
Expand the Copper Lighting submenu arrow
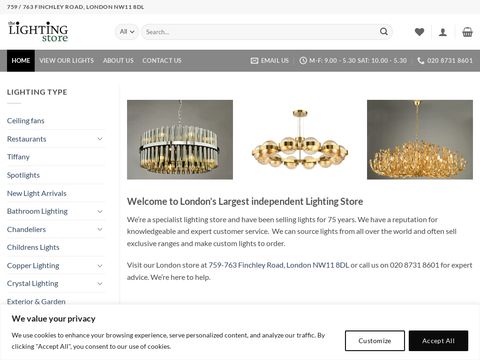coord(100,266)
